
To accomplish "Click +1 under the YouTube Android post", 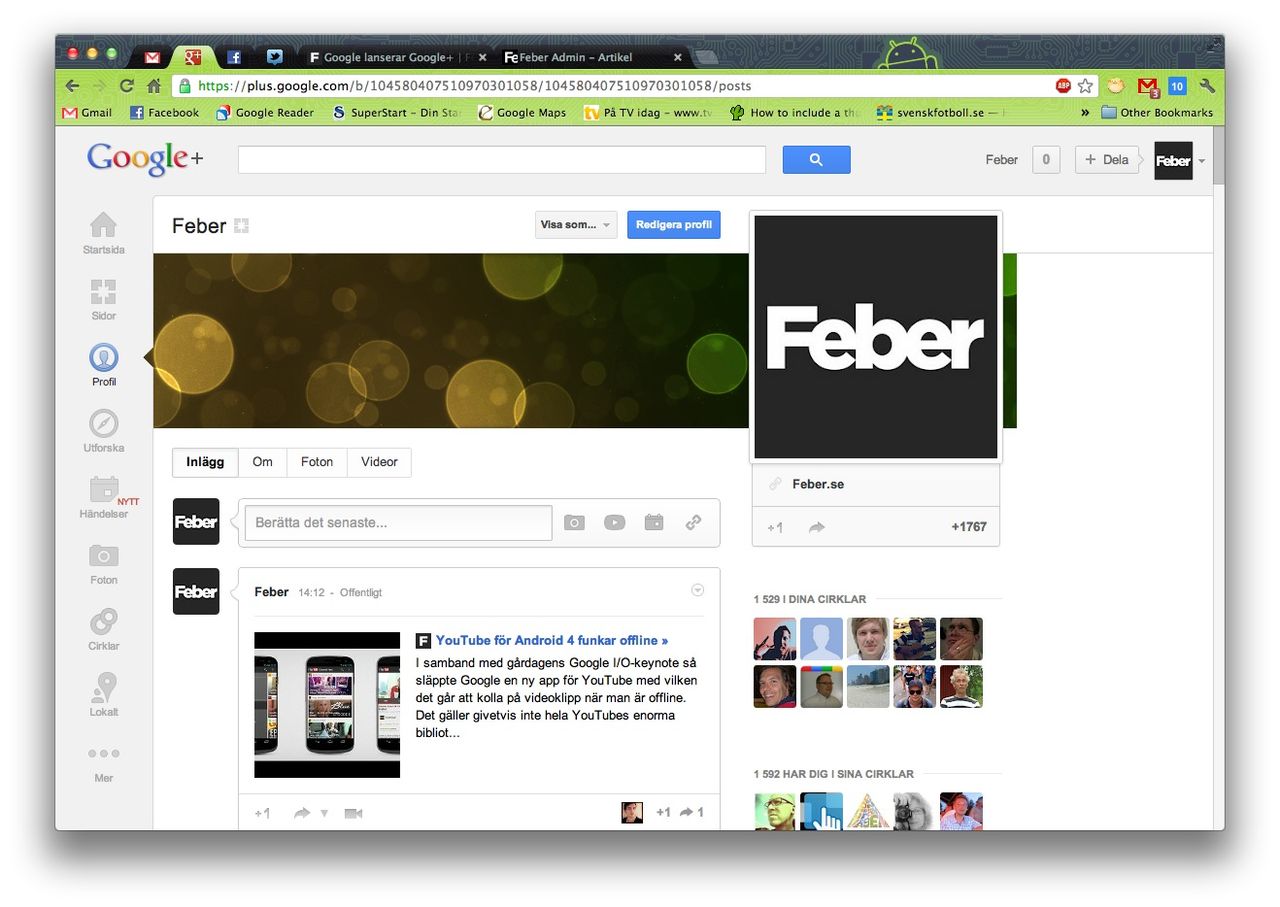I will click(262, 813).
